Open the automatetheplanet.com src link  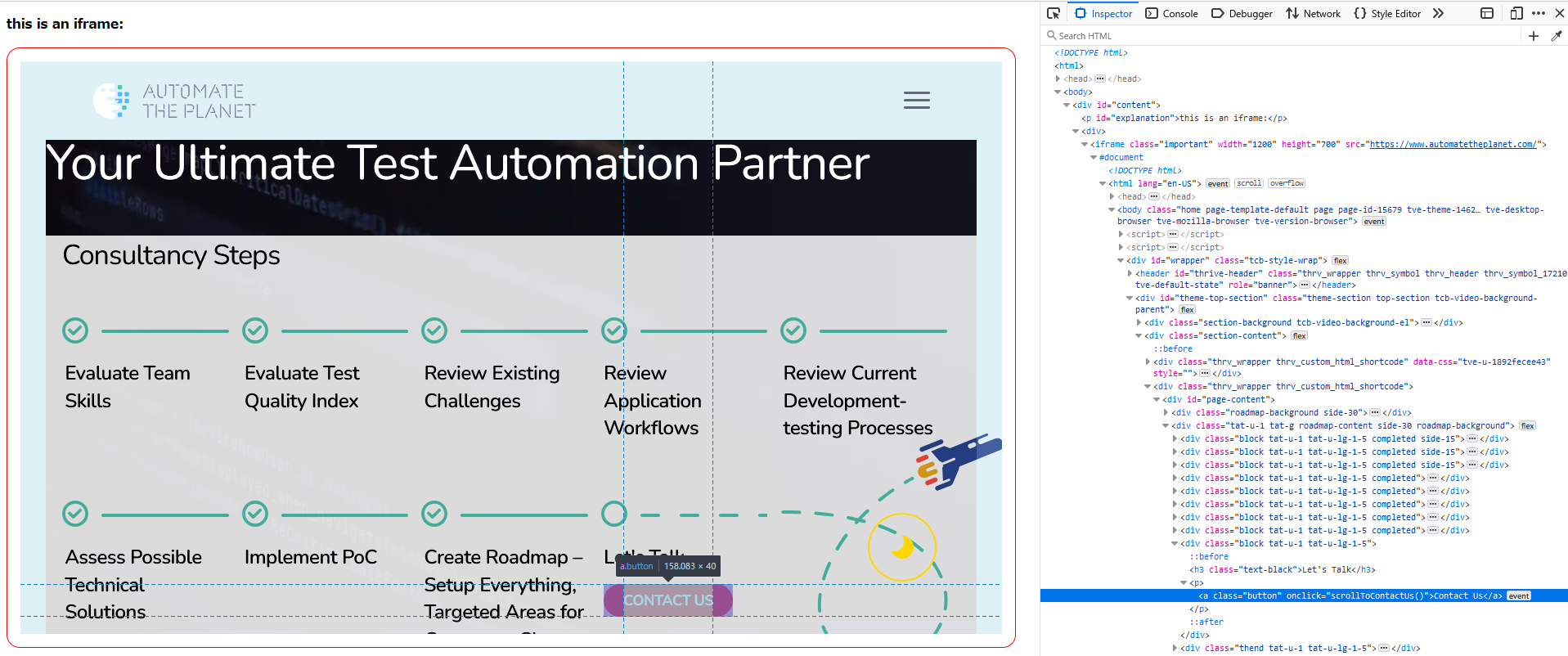pos(1453,144)
